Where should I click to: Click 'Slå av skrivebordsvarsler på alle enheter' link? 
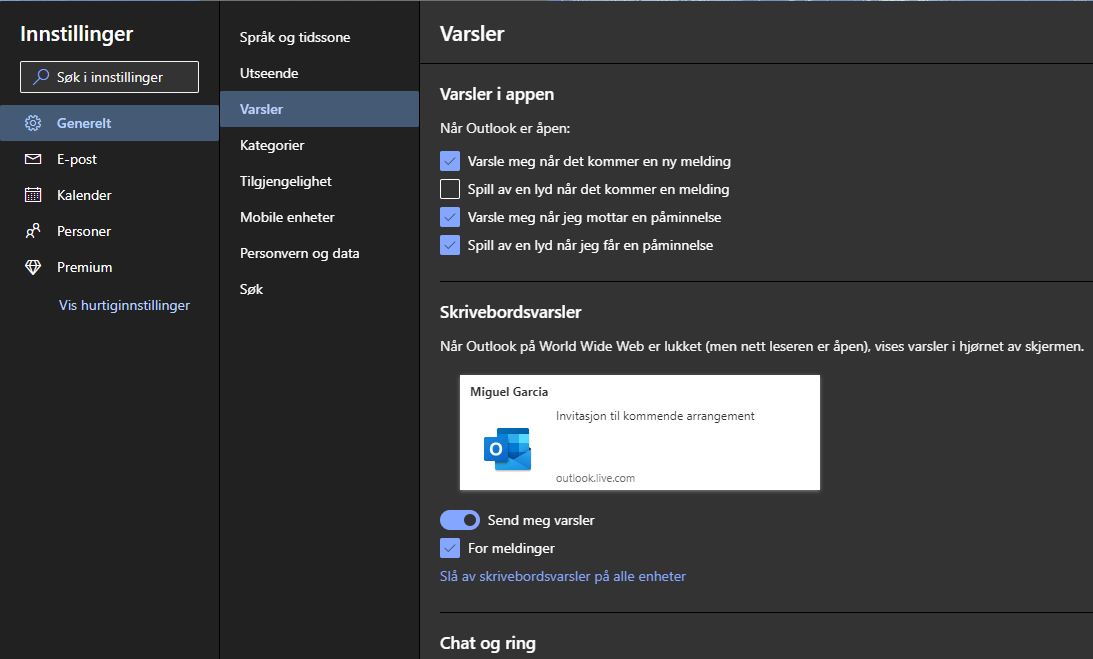coord(562,576)
